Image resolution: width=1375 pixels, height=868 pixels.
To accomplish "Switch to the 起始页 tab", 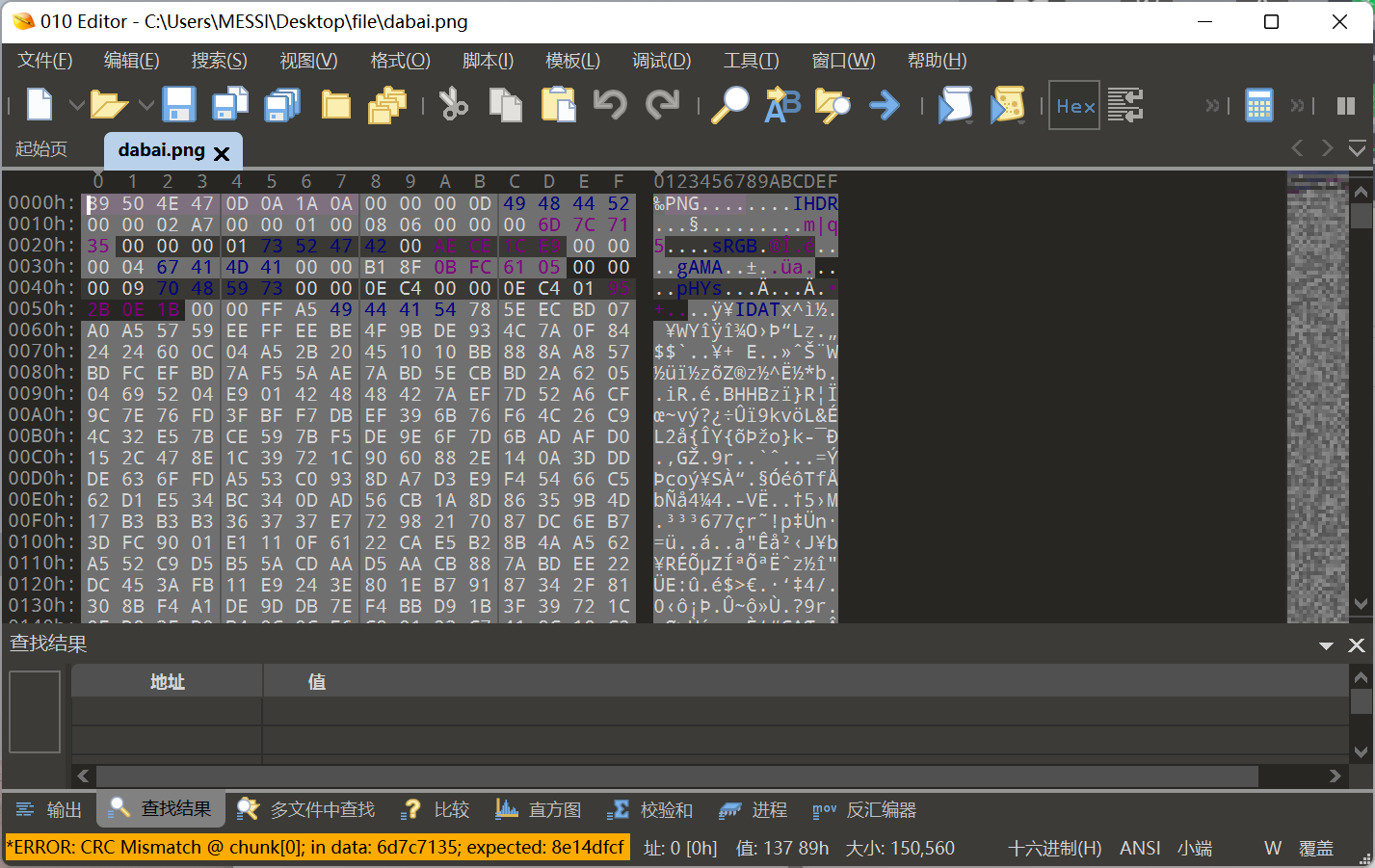I will point(41,148).
